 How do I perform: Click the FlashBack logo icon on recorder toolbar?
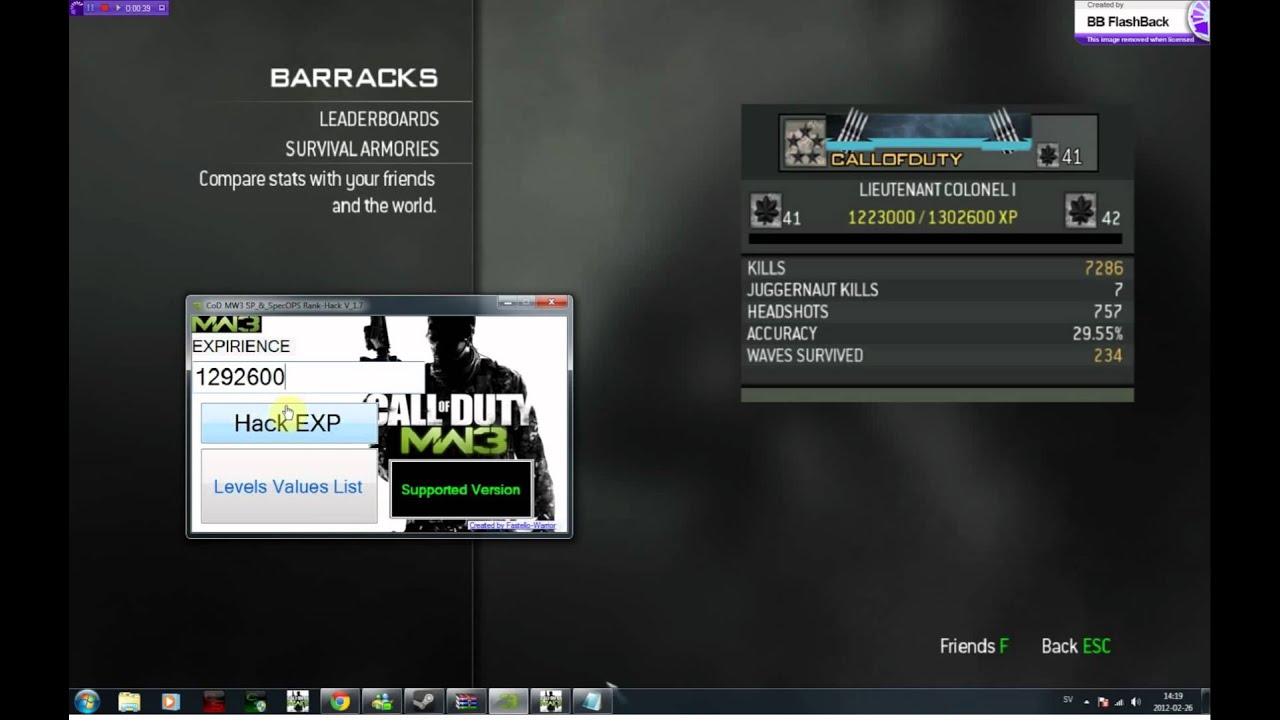point(76,7)
